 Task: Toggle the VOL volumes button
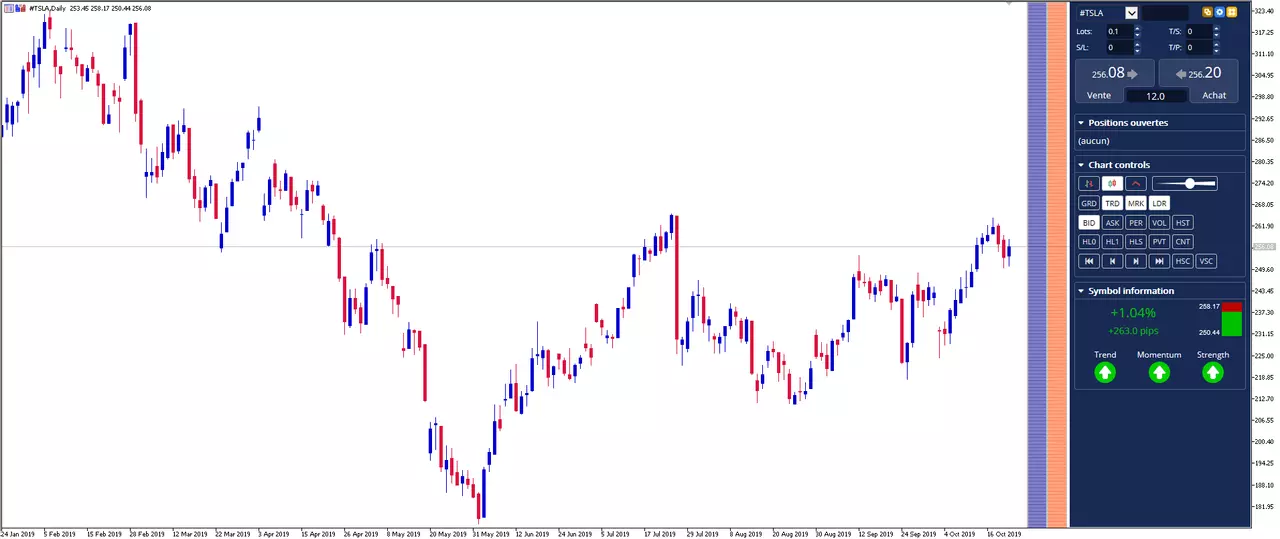[1159, 223]
